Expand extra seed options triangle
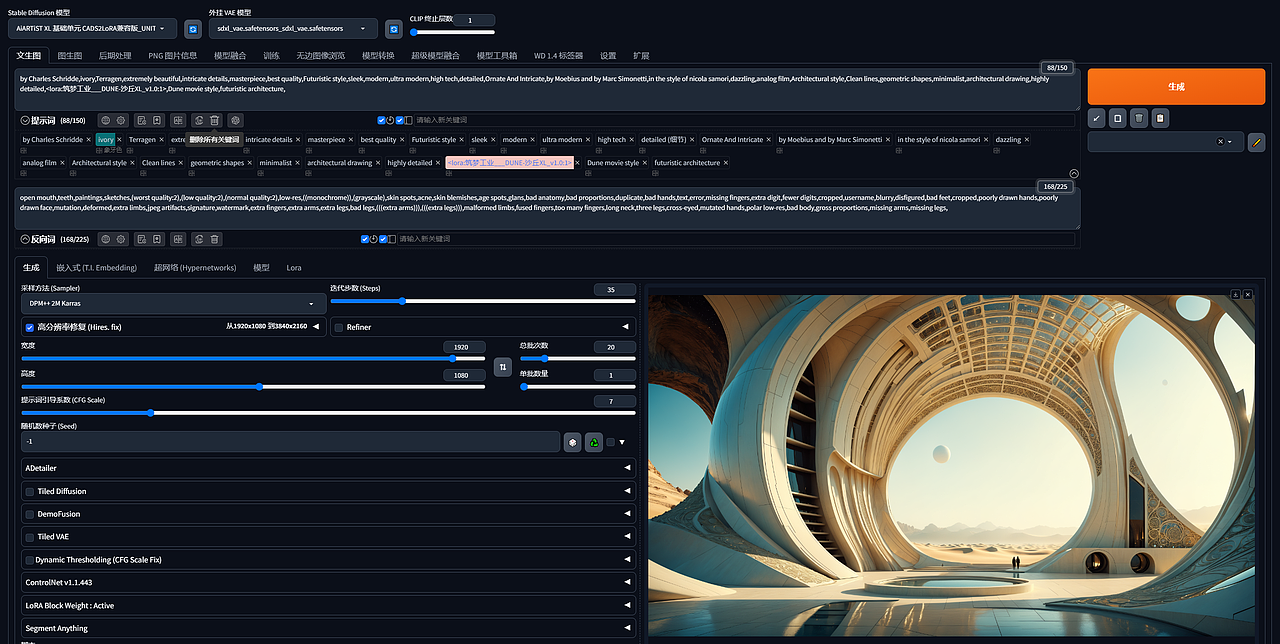 pyautogui.click(x=623, y=442)
